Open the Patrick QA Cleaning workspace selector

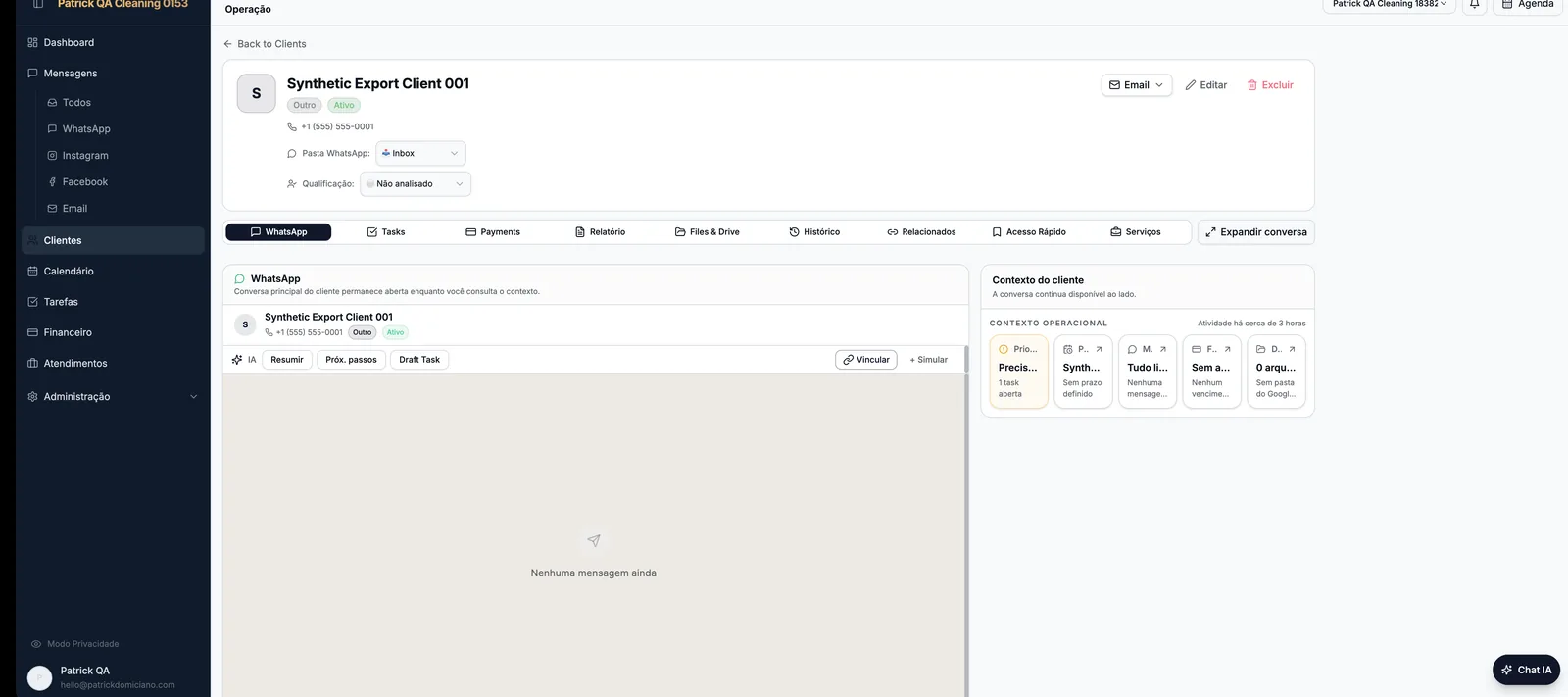coord(1389,5)
